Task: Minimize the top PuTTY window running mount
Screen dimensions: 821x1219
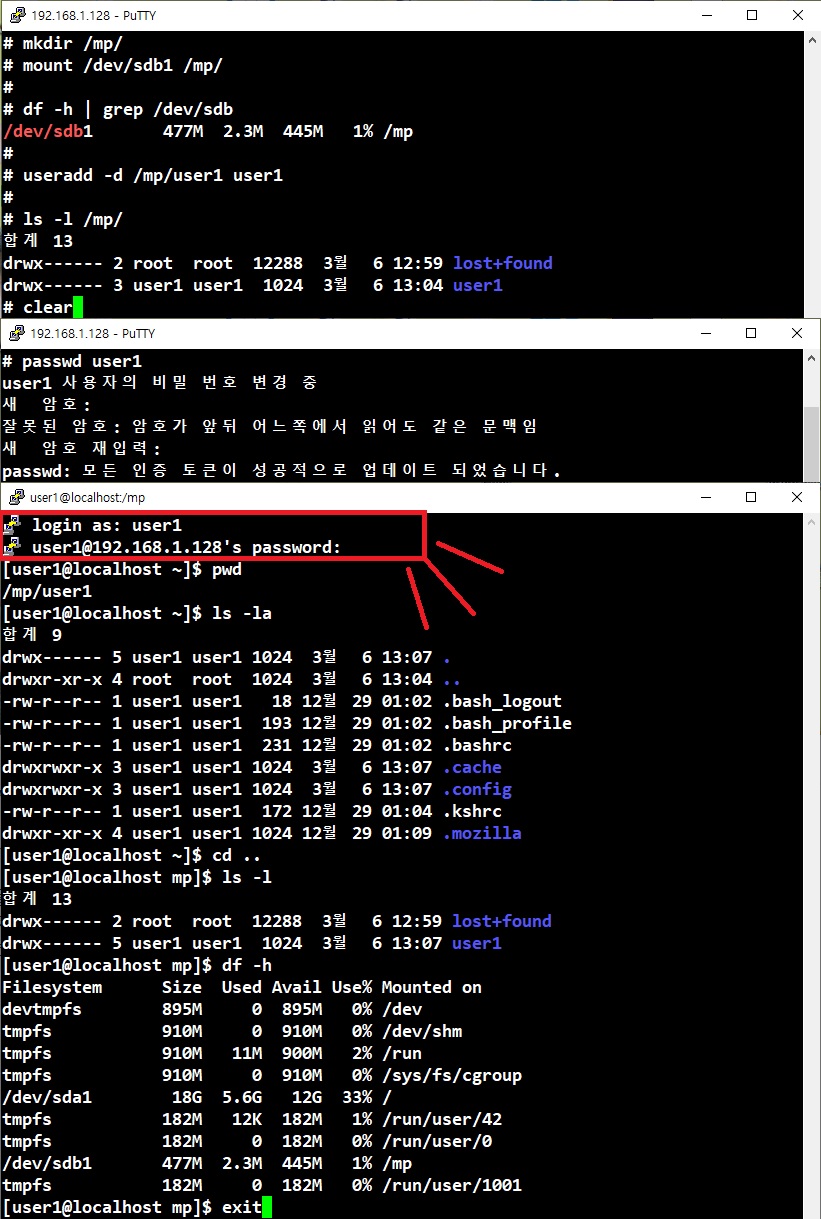Action: point(705,15)
